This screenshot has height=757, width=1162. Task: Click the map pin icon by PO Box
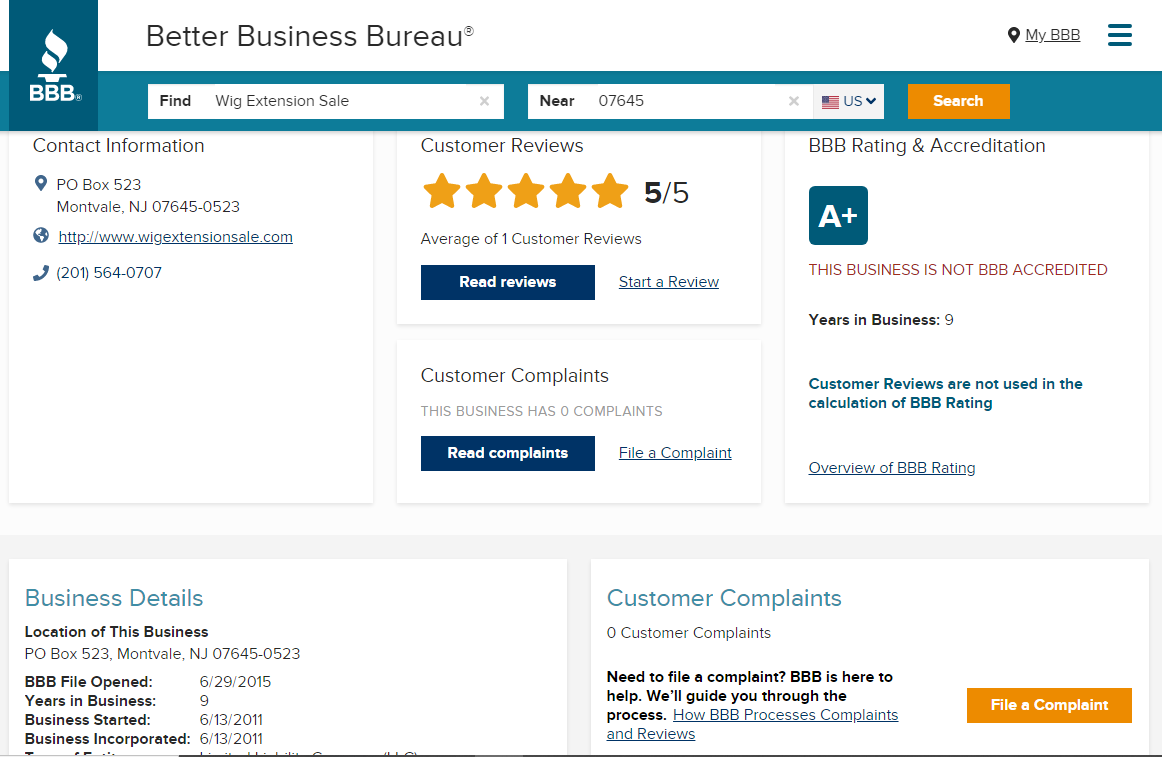coord(41,183)
